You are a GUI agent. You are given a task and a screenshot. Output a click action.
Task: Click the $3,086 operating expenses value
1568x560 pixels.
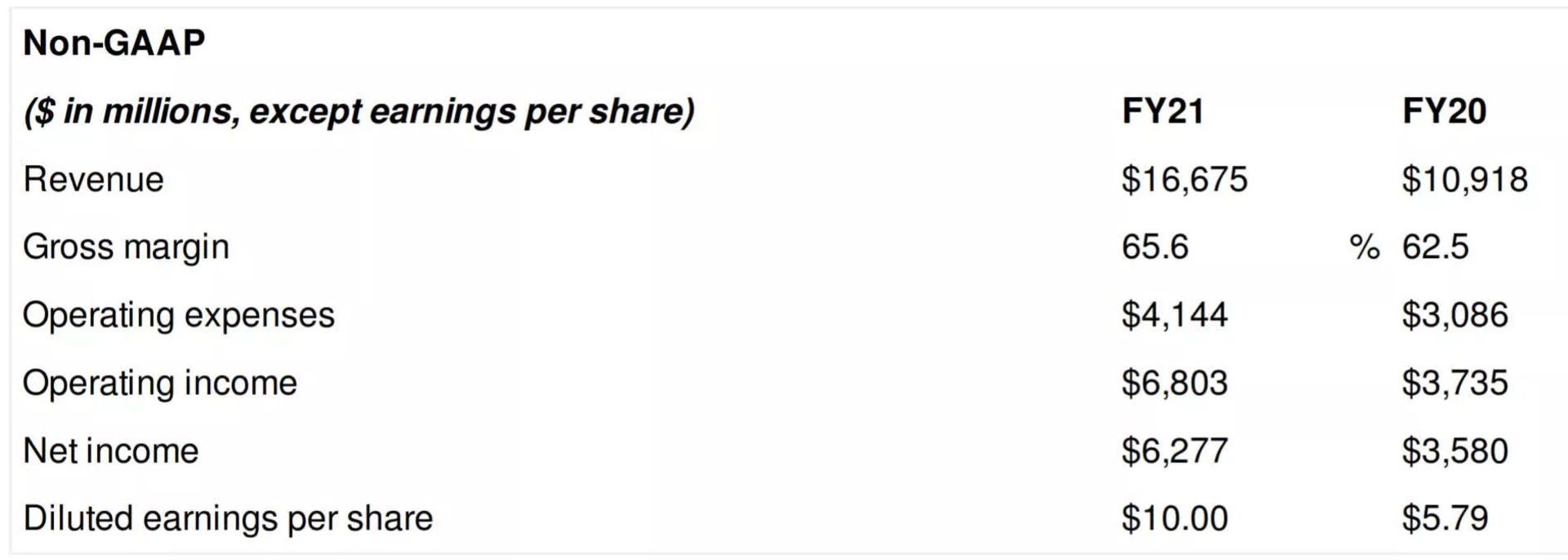1454,315
